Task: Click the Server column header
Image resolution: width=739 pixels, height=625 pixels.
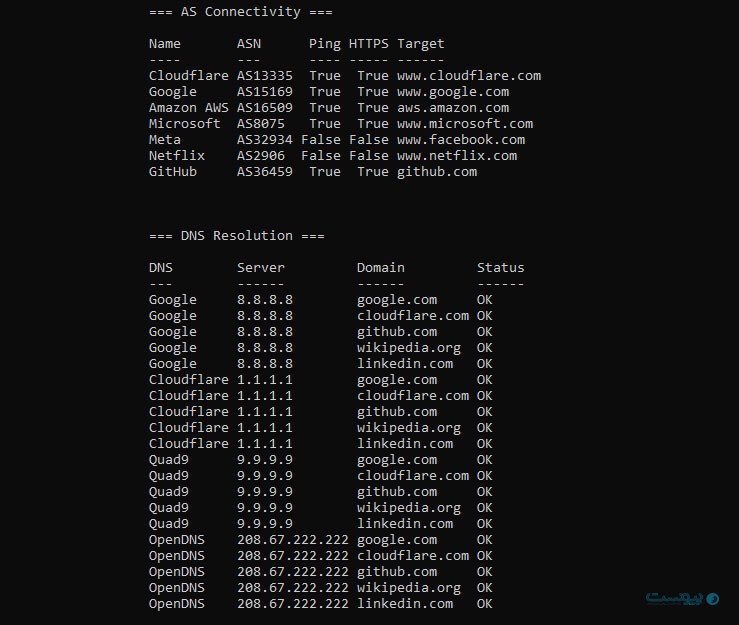Action: pyautogui.click(x=261, y=268)
